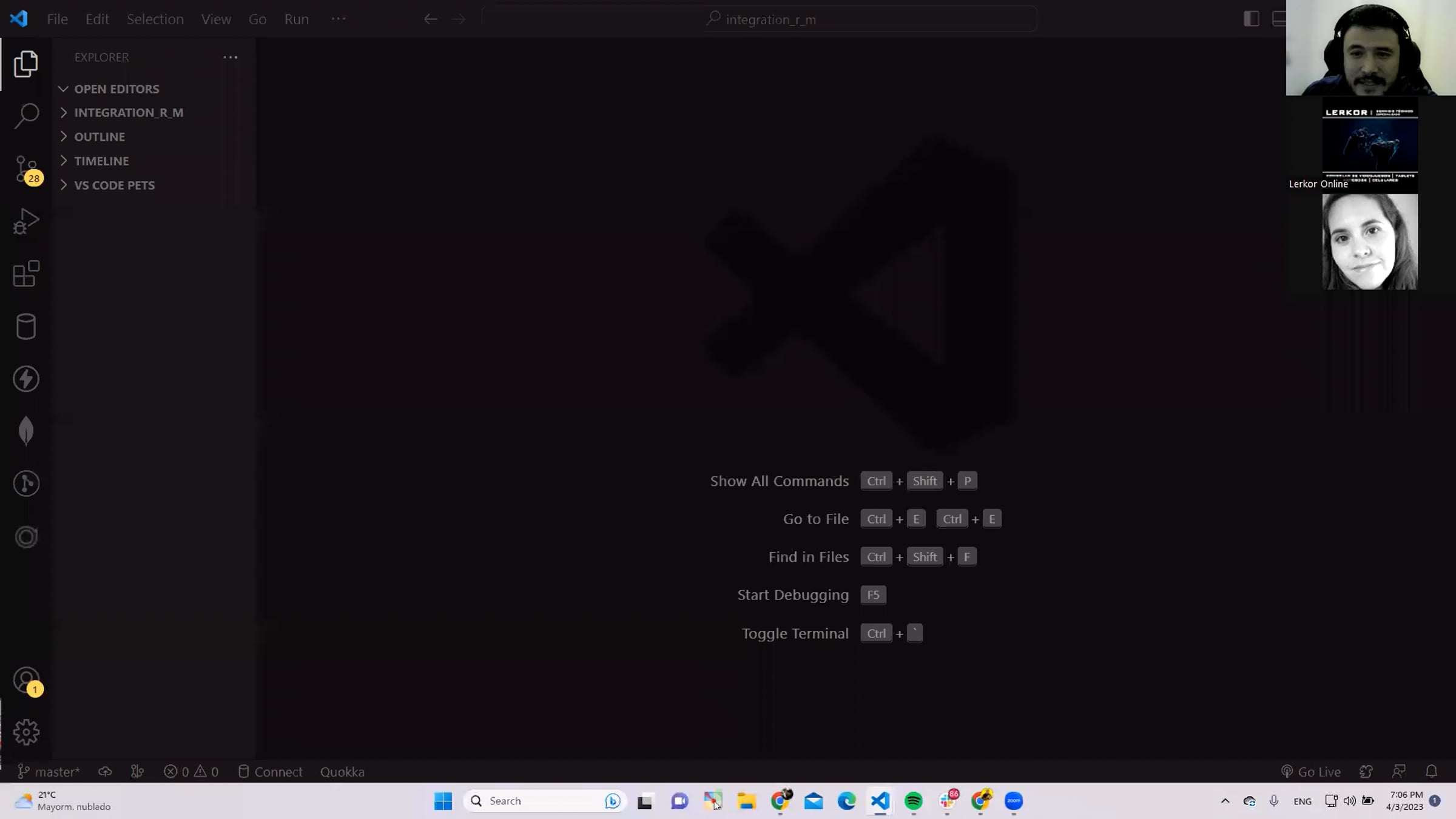1456x819 pixels.
Task: Open the Selection menu
Action: pos(155,19)
